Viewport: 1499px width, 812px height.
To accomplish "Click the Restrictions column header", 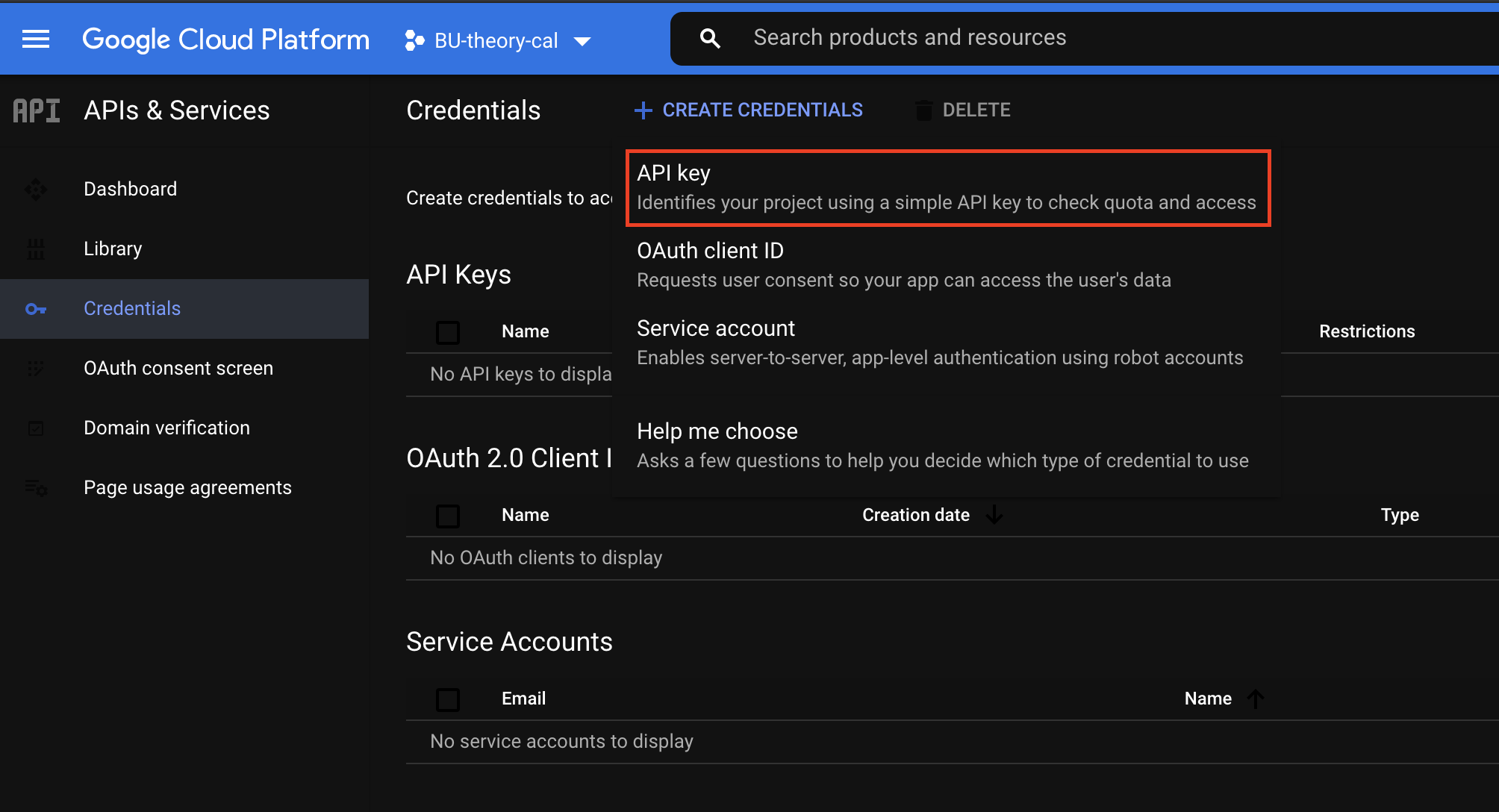I will coord(1367,331).
